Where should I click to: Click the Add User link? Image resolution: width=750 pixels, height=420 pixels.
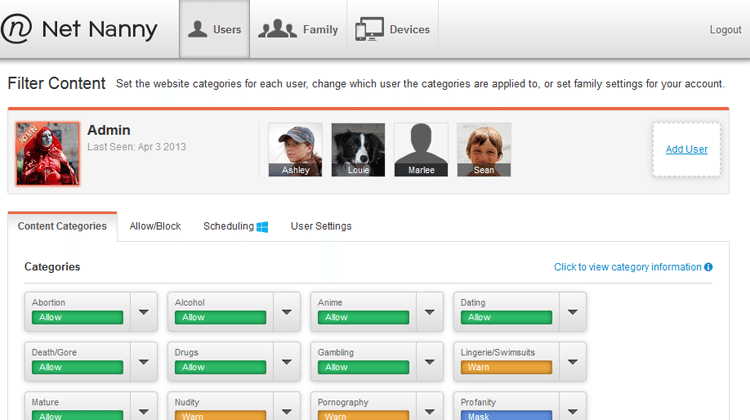click(x=686, y=149)
